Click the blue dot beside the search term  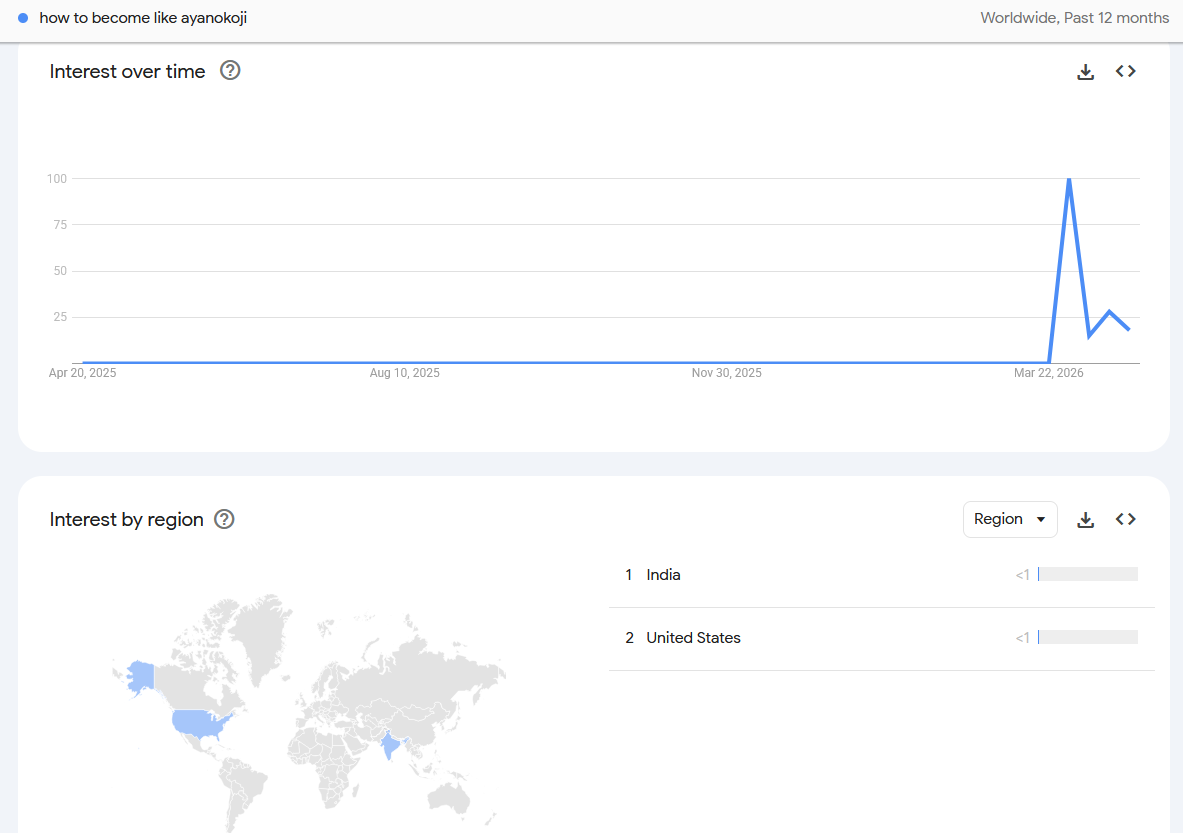click(x=23, y=18)
